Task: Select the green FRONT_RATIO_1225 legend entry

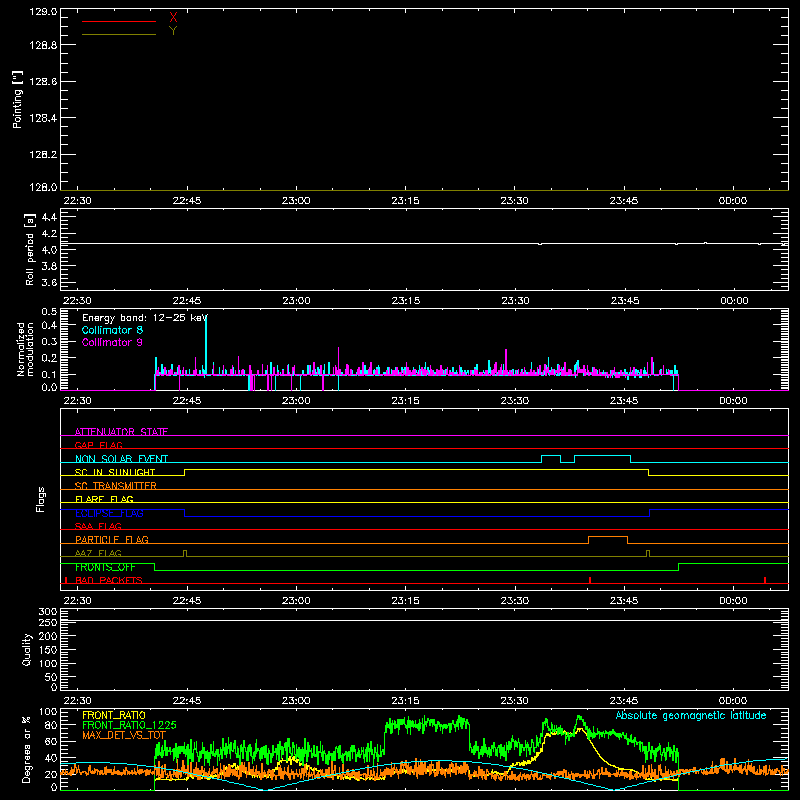Action: click(x=129, y=725)
